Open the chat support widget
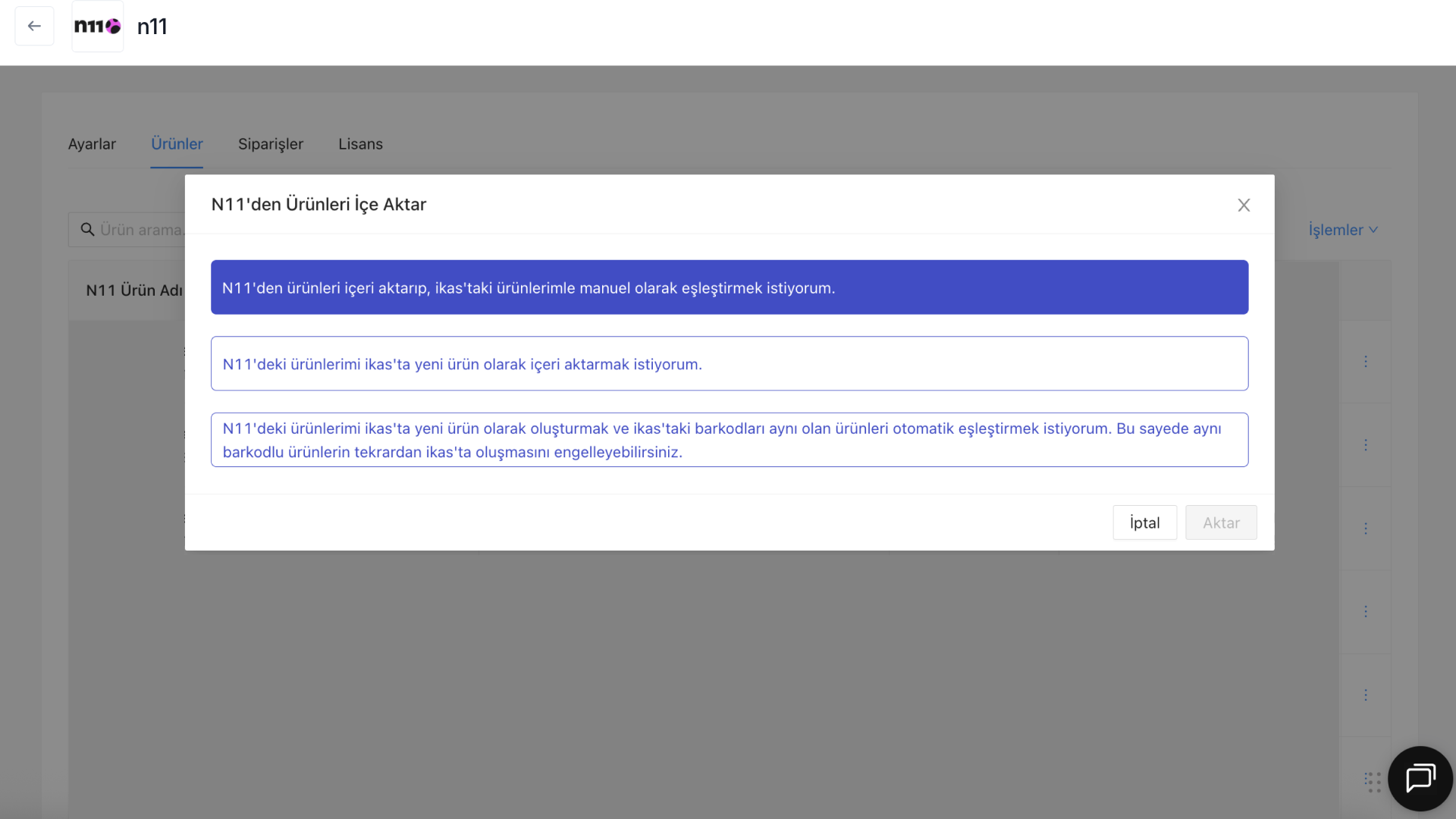The width and height of the screenshot is (1456, 819). click(1420, 778)
